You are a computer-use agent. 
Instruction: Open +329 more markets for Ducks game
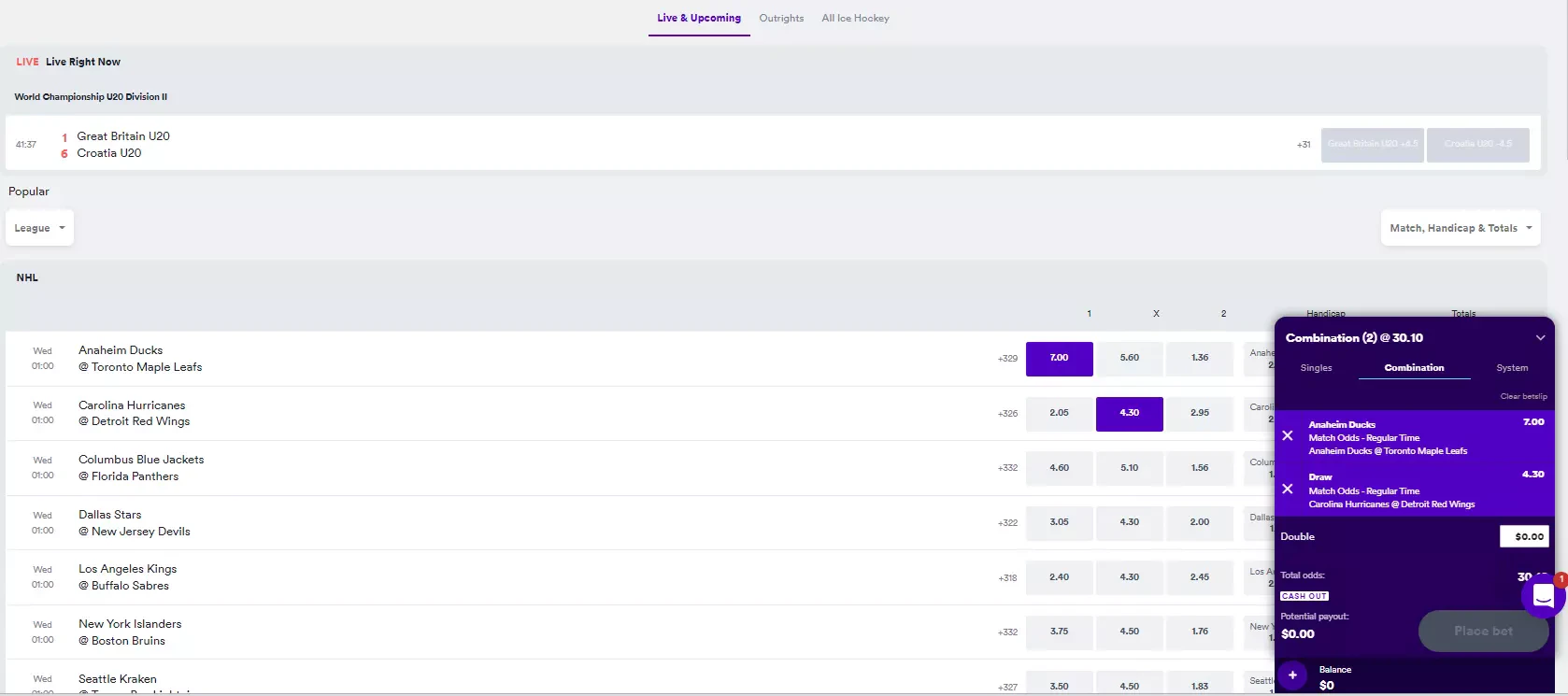point(1007,359)
